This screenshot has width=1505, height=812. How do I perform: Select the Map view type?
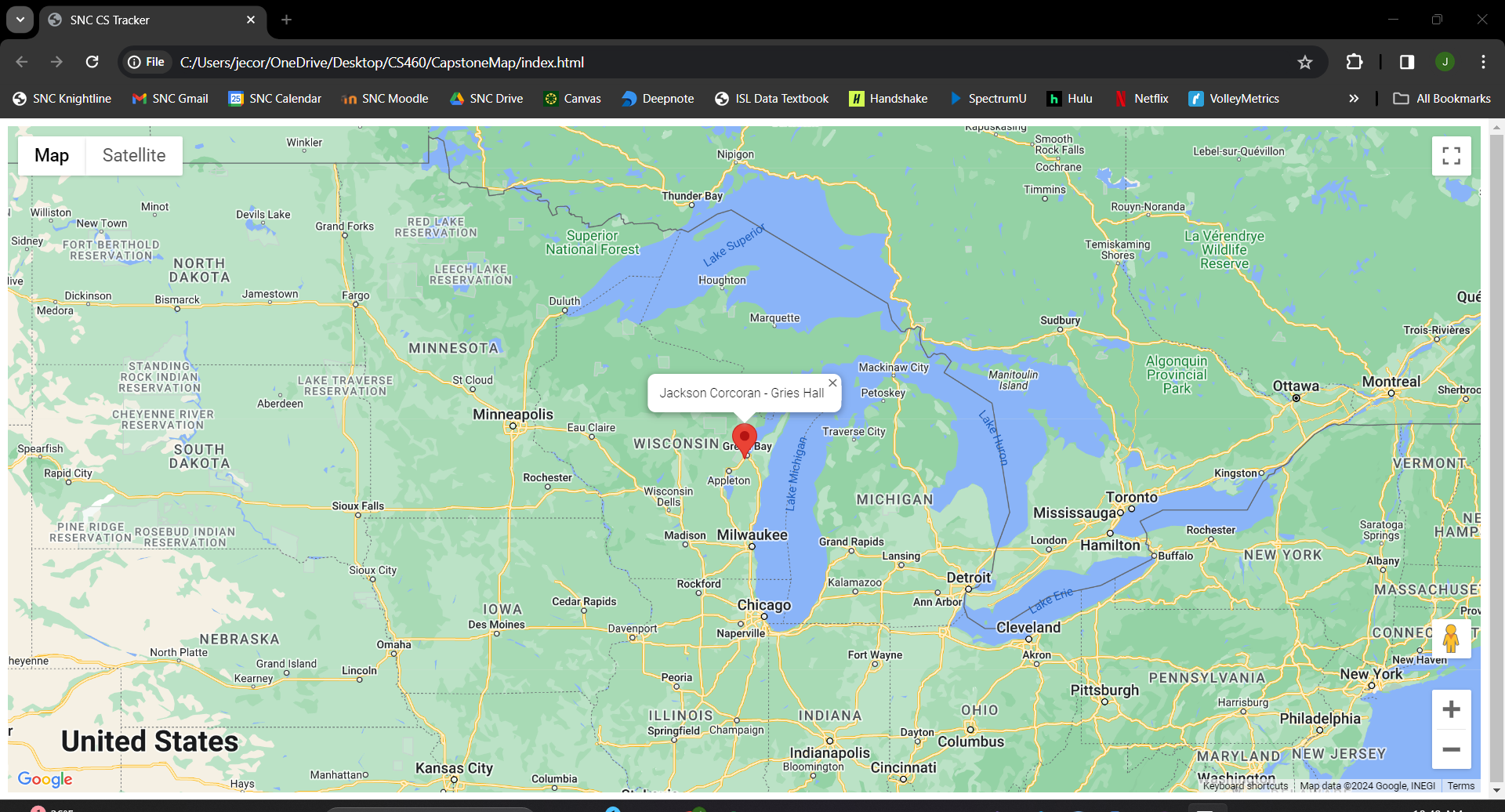point(52,156)
